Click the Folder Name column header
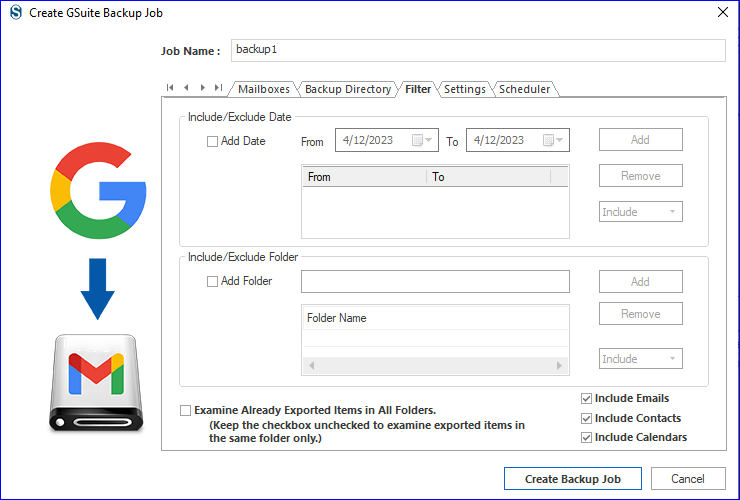 pyautogui.click(x=435, y=318)
